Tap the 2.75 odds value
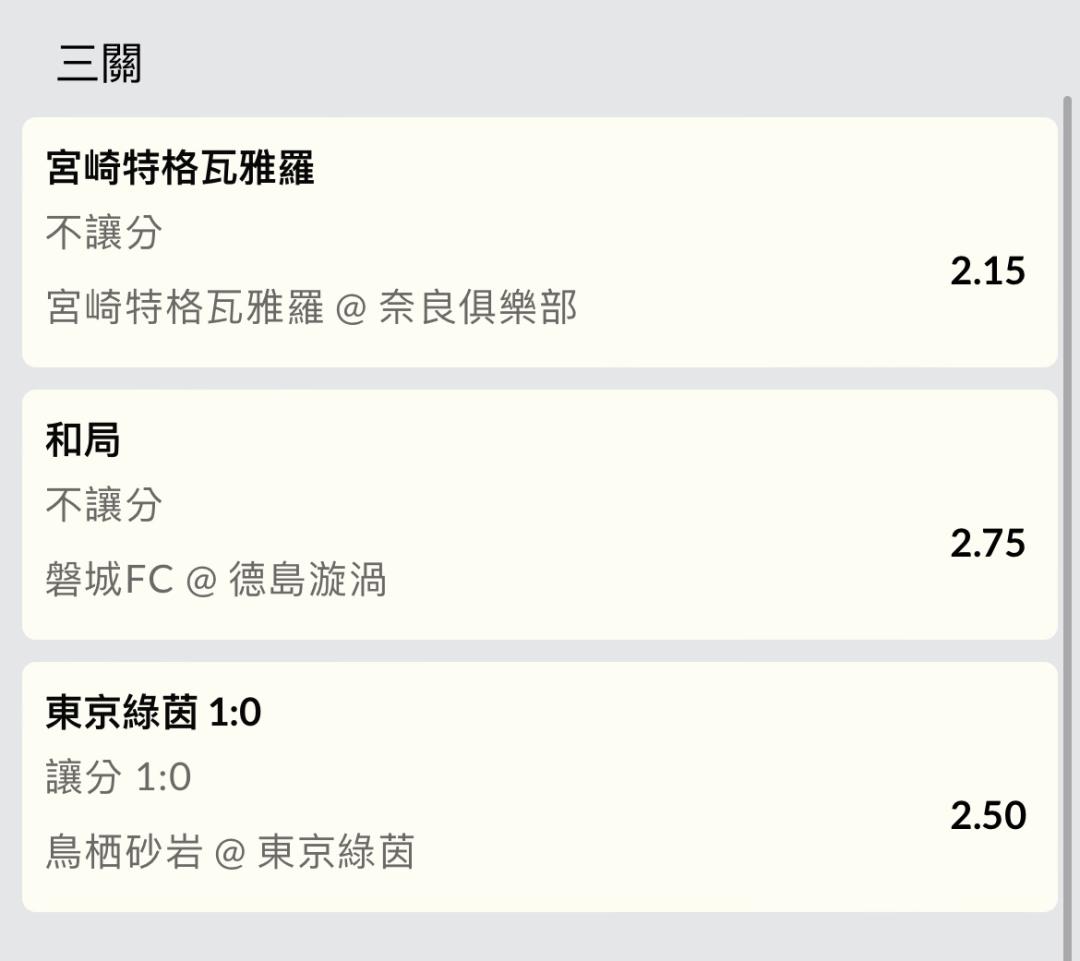The width and height of the screenshot is (1080, 961). tap(988, 543)
